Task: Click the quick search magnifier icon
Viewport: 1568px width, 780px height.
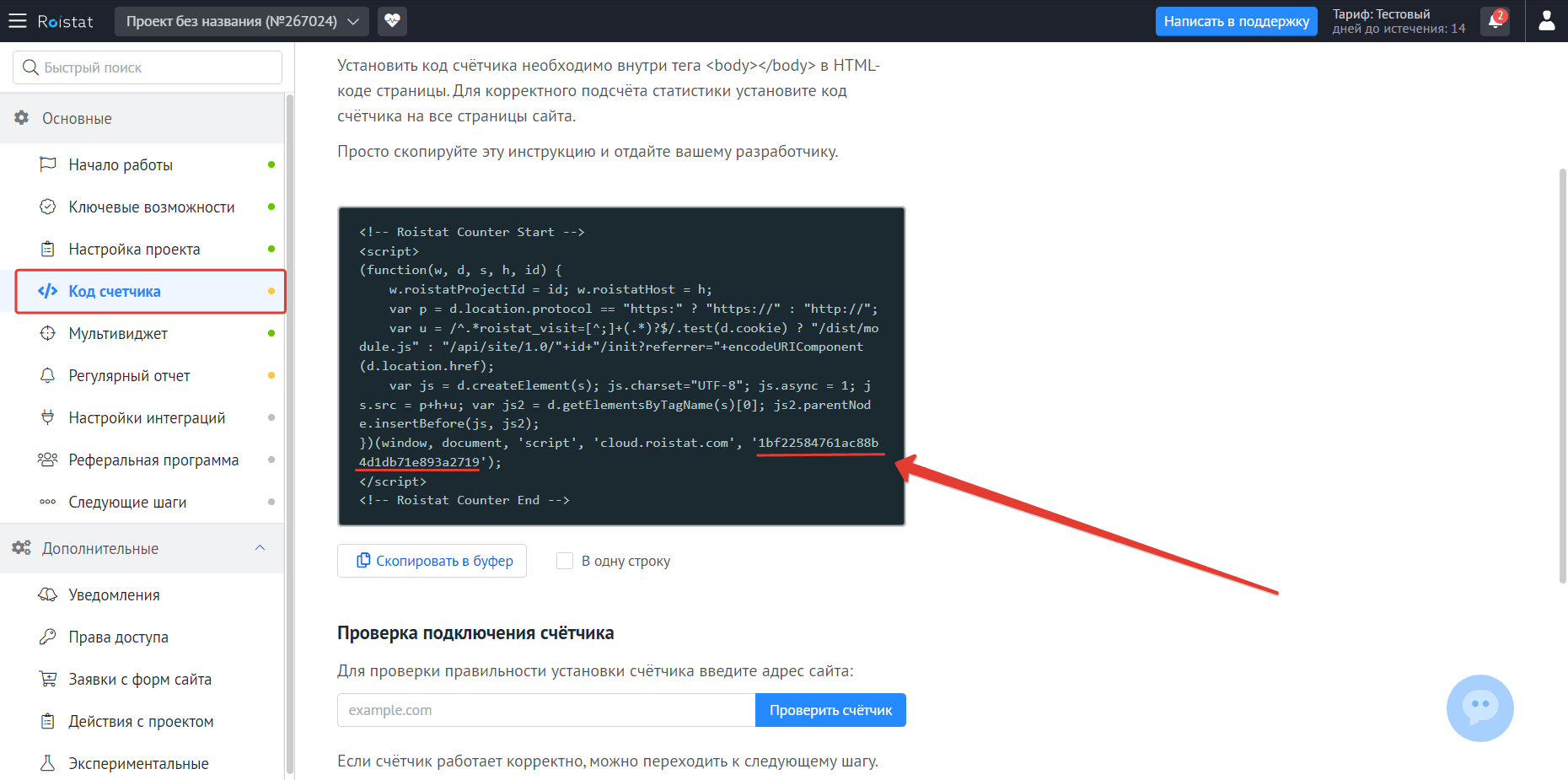Action: 30,67
